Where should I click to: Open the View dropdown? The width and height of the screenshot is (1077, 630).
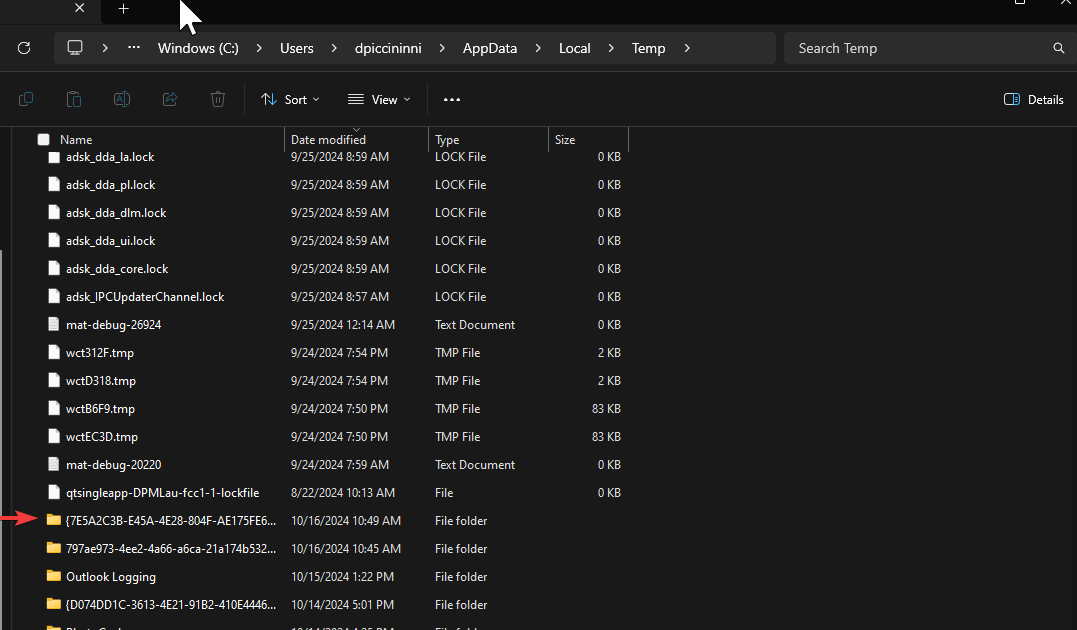click(x=379, y=100)
